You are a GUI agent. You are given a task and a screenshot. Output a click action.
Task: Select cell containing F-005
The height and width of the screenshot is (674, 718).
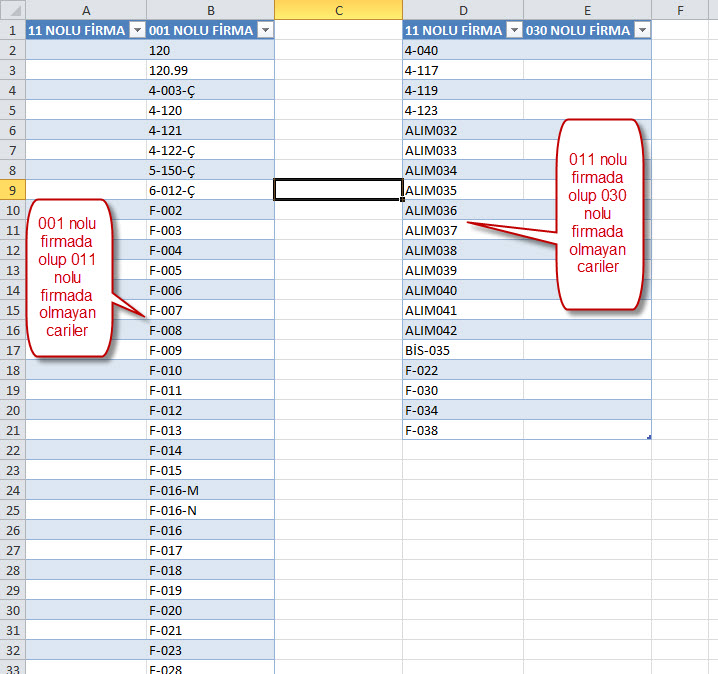(x=211, y=270)
